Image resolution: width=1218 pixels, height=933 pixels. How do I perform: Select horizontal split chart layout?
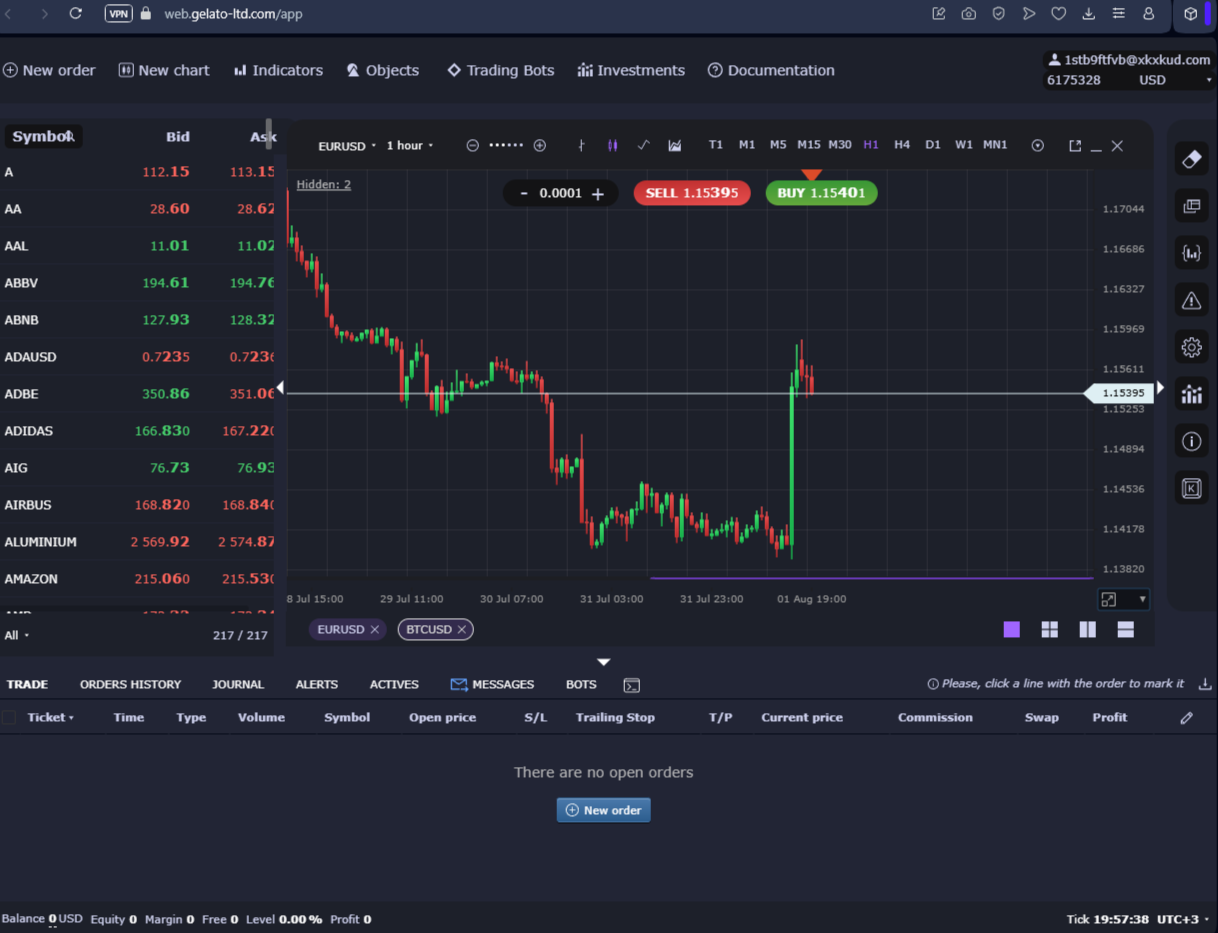tap(1125, 629)
